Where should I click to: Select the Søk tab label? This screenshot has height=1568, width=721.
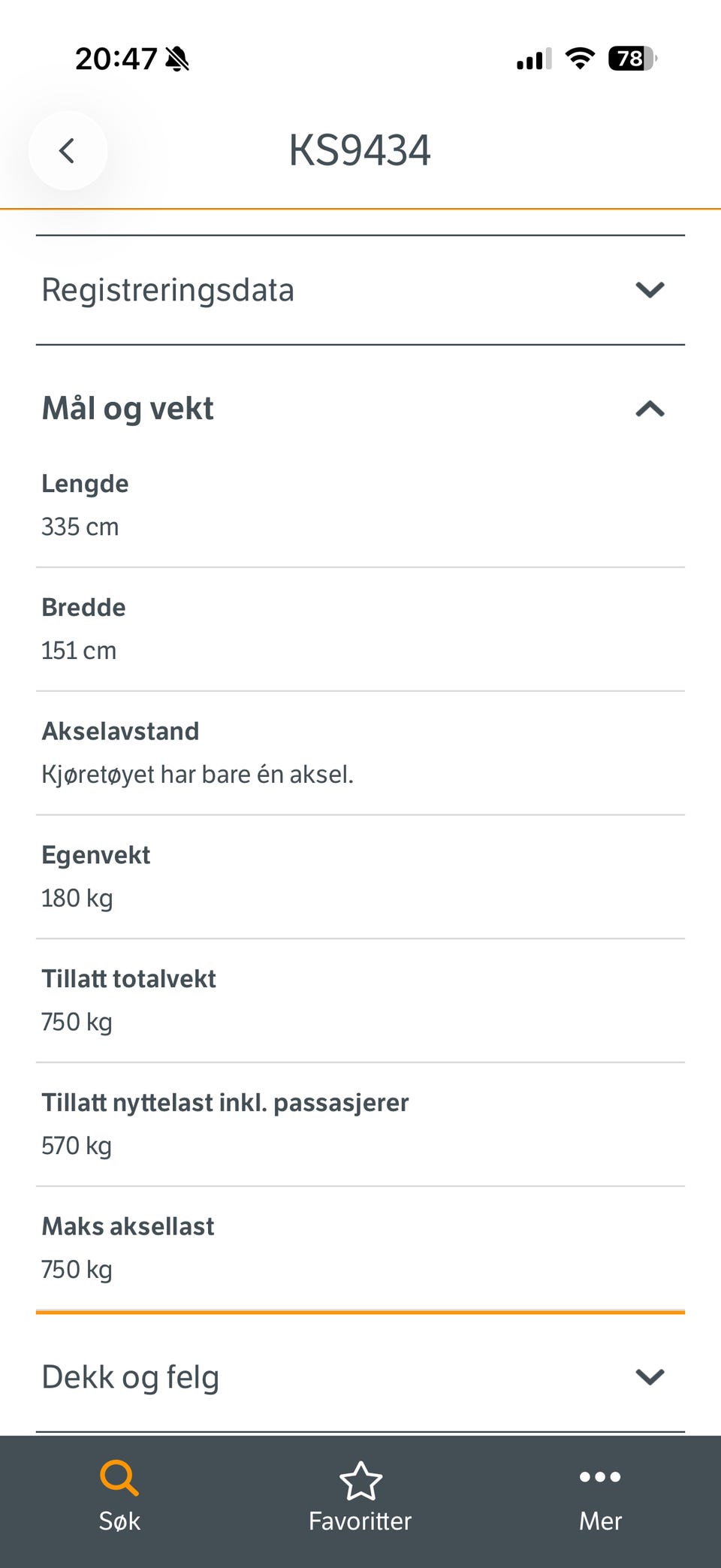(119, 1521)
